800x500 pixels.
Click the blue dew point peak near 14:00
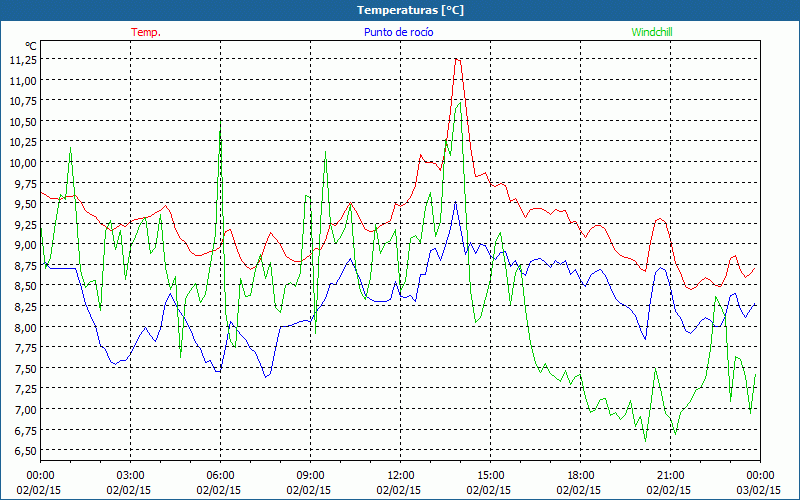point(456,202)
